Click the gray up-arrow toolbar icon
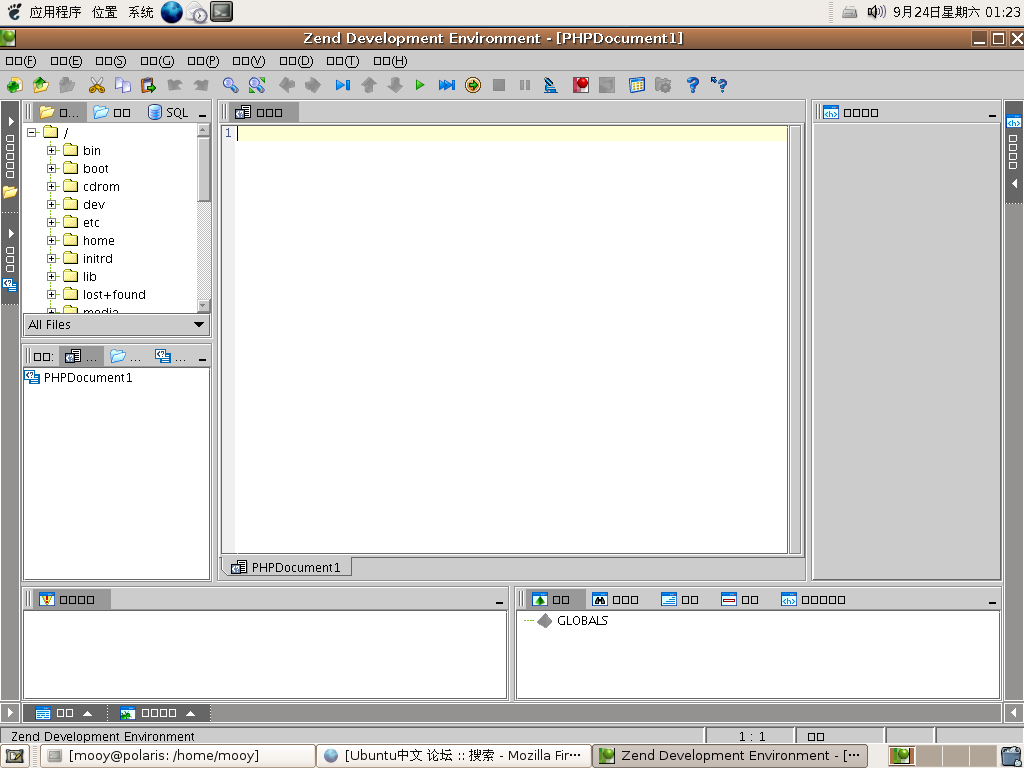The image size is (1024, 768). click(x=369, y=85)
